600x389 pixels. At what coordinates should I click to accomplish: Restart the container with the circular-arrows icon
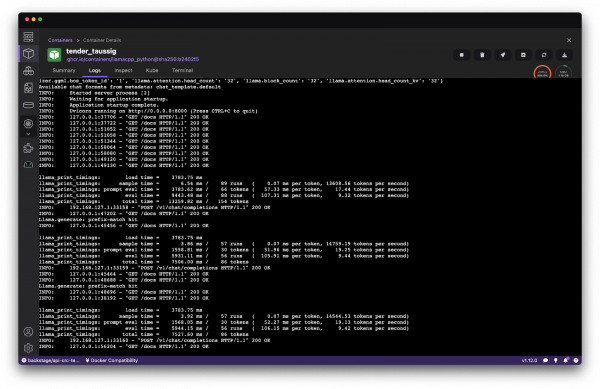coord(544,55)
